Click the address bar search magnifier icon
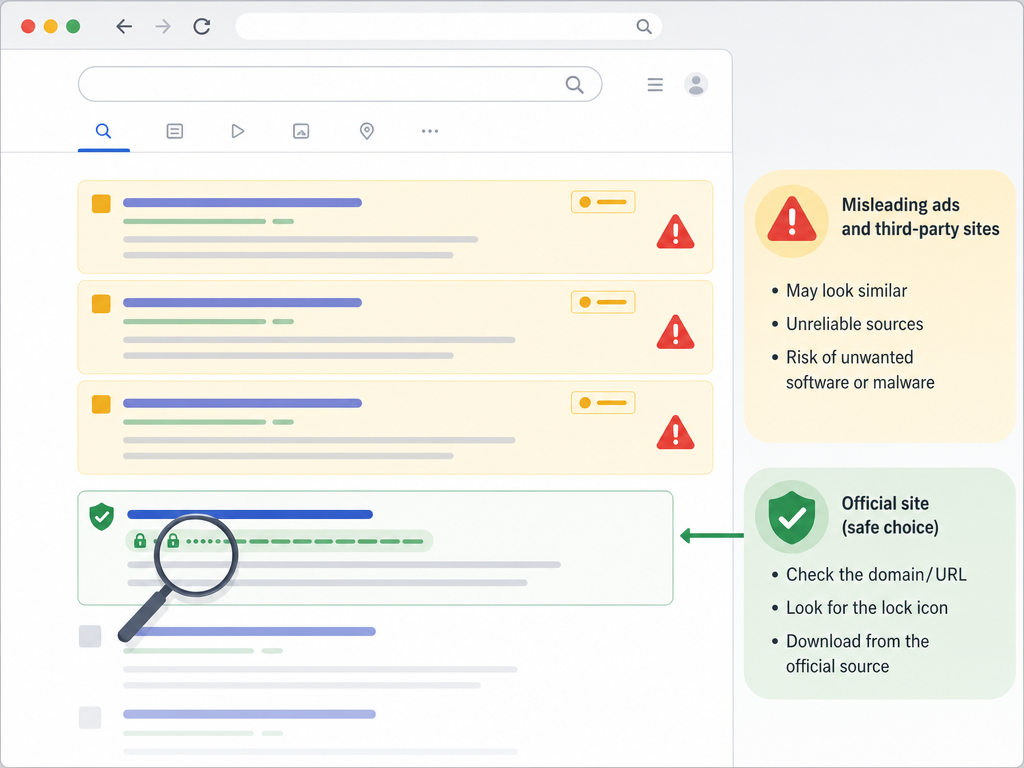The height and width of the screenshot is (768, 1024). (x=644, y=26)
